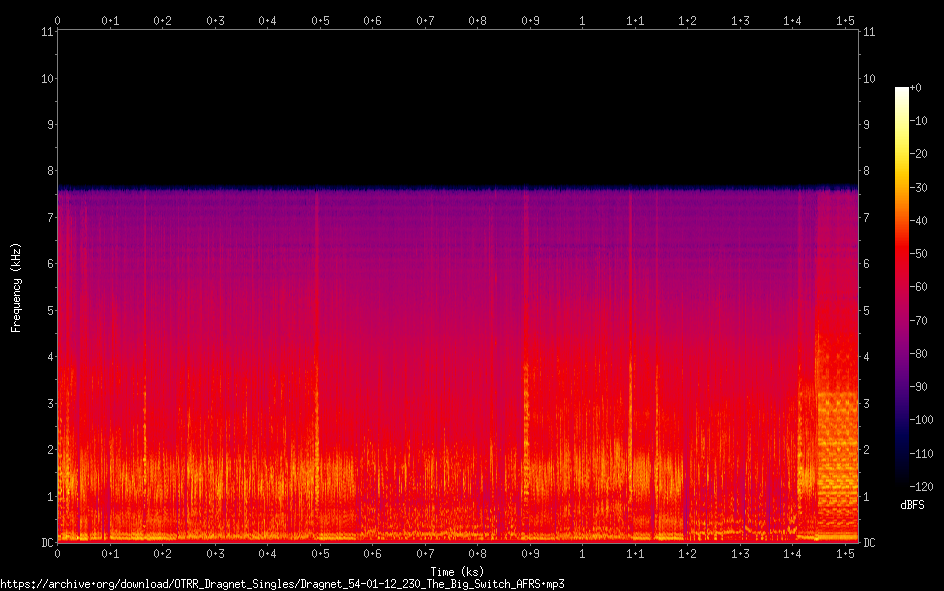The height and width of the screenshot is (591, 944).
Task: Click the 1.1 tick on top time axis
Action: coord(635,20)
